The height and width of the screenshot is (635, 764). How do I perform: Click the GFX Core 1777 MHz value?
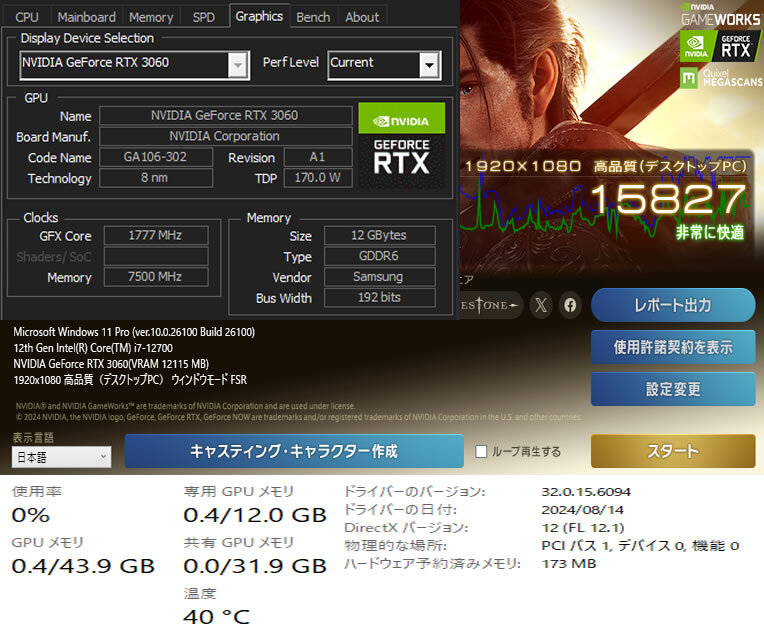[x=156, y=235]
